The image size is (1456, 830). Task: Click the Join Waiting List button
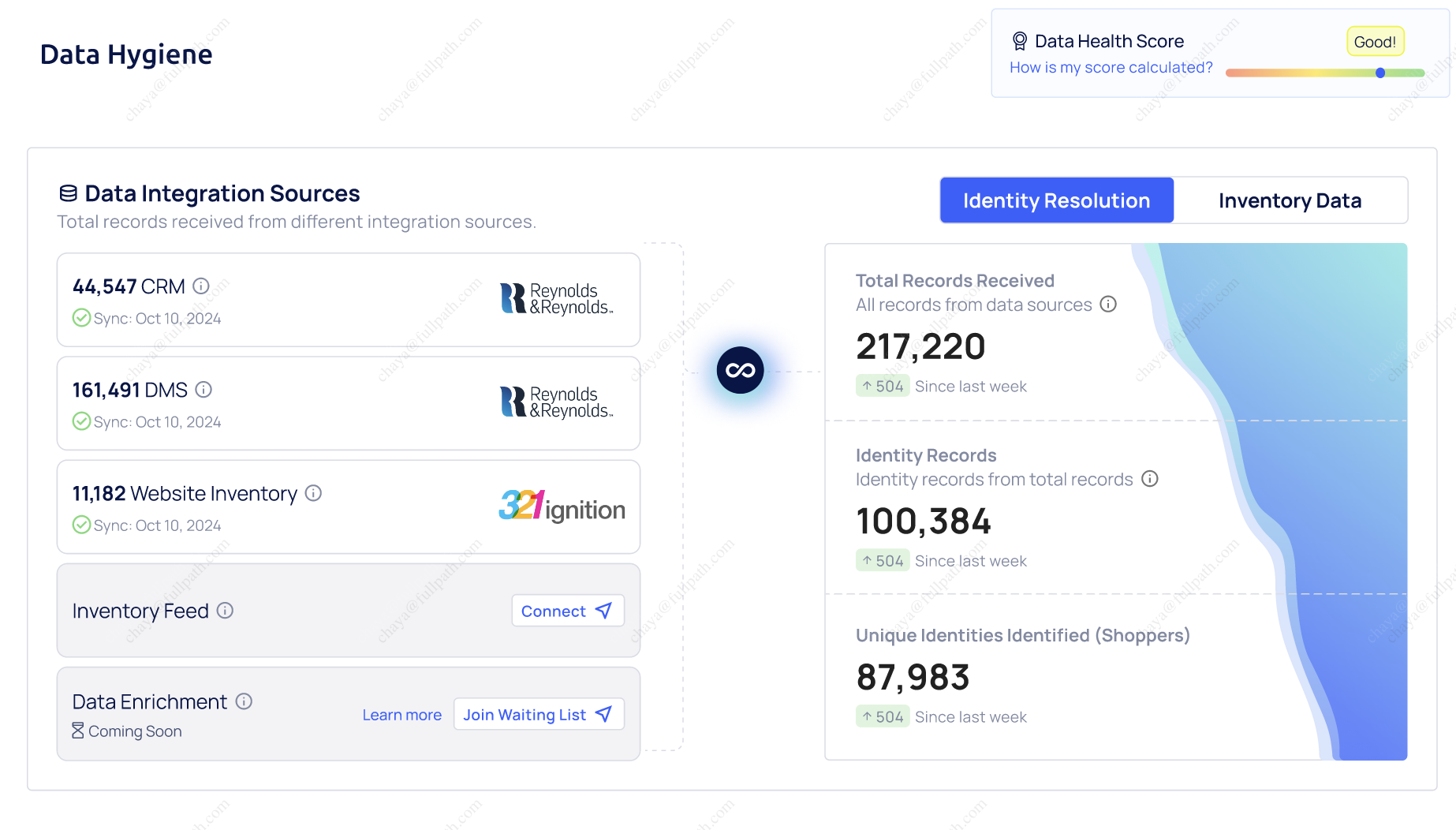pos(538,715)
